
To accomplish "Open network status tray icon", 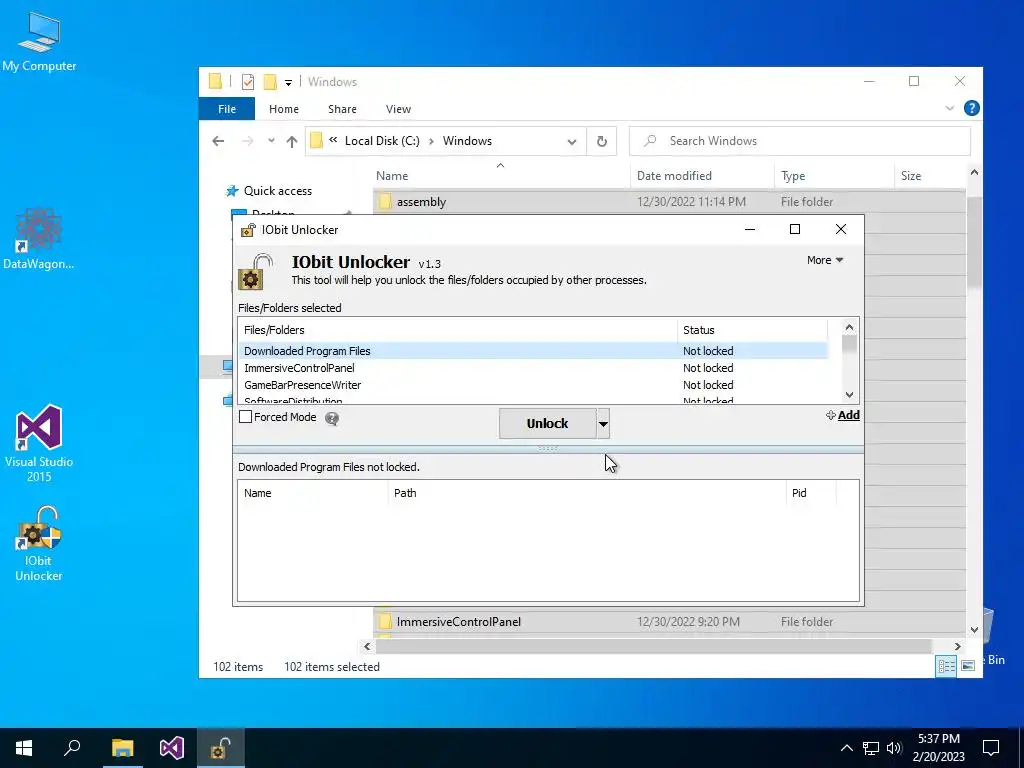I will 871,748.
